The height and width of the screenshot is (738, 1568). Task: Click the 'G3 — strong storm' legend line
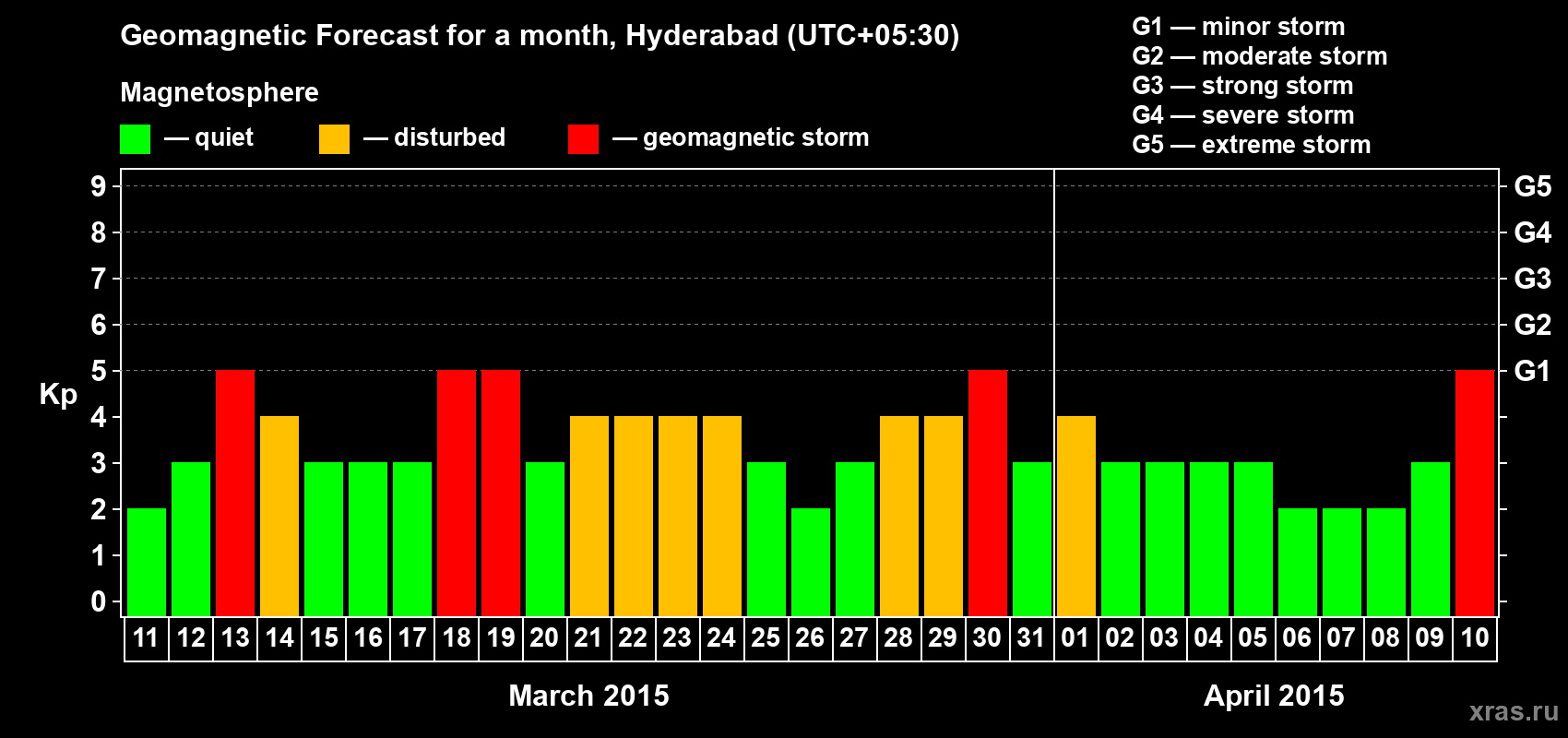1242,86
